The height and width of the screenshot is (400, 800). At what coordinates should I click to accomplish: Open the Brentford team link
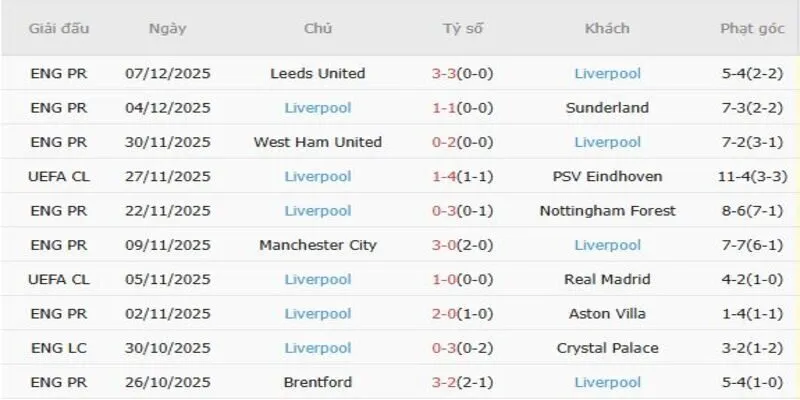[318, 382]
